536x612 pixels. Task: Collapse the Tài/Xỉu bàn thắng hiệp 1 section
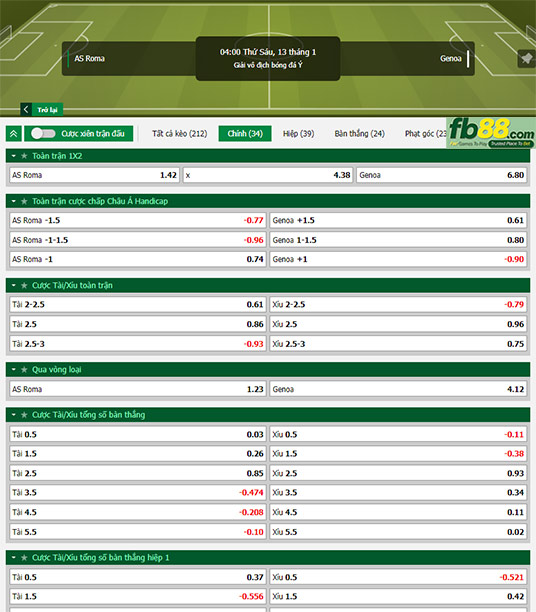point(14,558)
